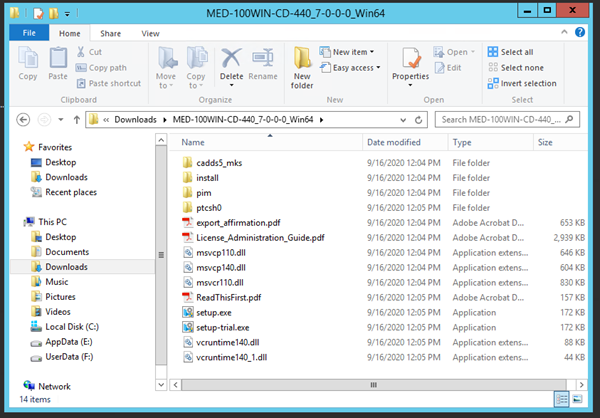Select the install folder
This screenshot has height=418, width=600.
pos(207,178)
